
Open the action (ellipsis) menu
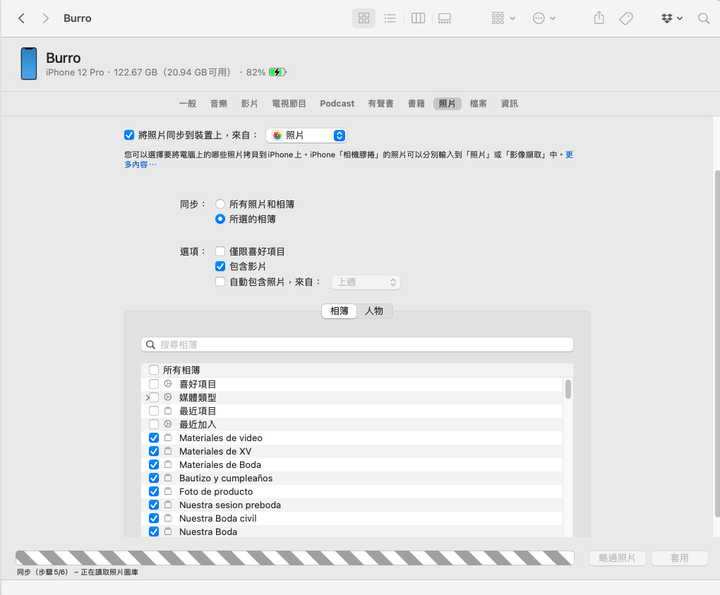[x=544, y=18]
